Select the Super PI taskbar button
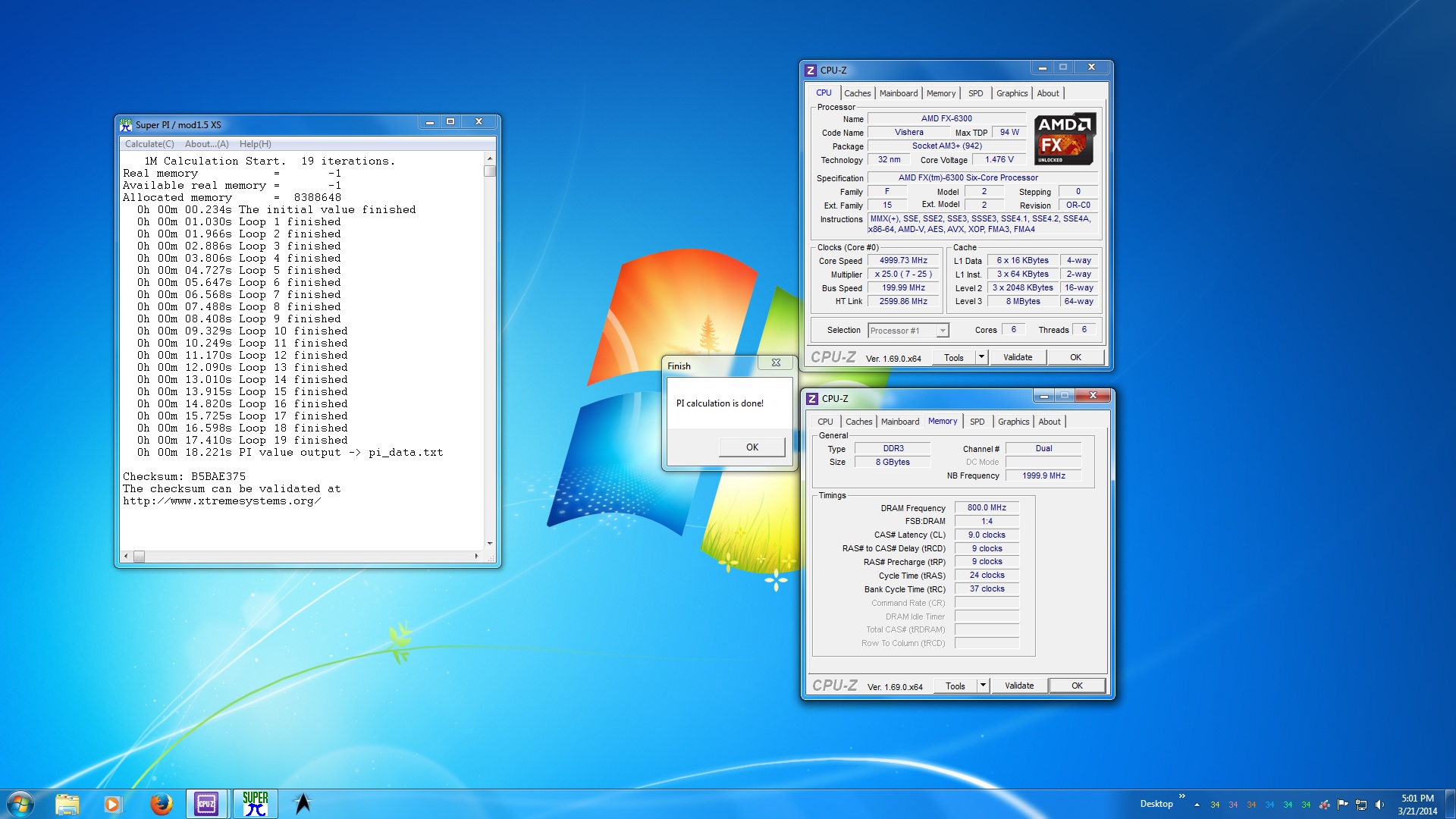Image resolution: width=1456 pixels, height=819 pixels. tap(256, 804)
